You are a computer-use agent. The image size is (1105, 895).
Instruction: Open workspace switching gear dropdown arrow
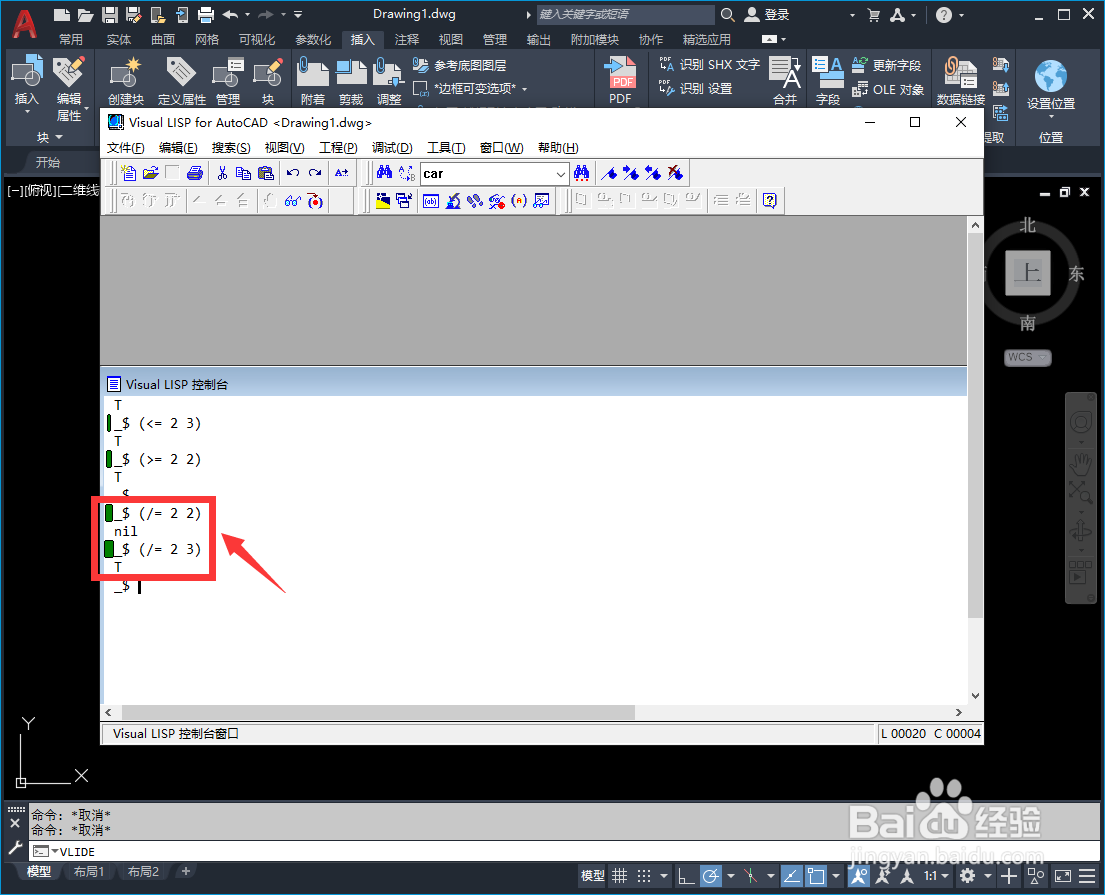988,876
